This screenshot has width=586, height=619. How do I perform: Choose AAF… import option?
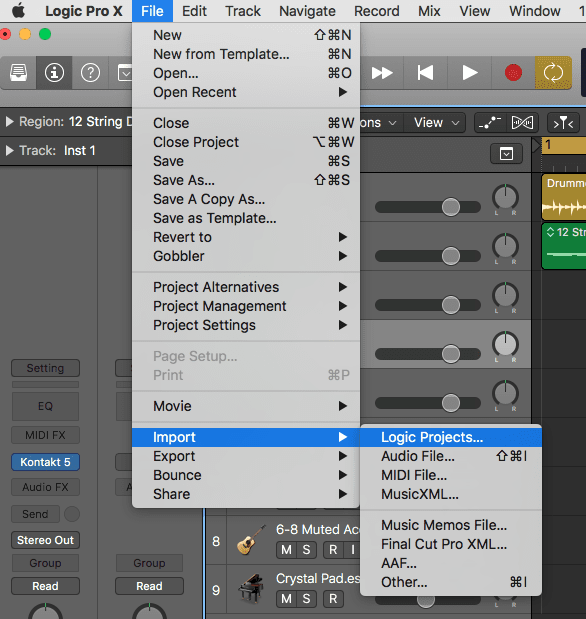click(451, 563)
